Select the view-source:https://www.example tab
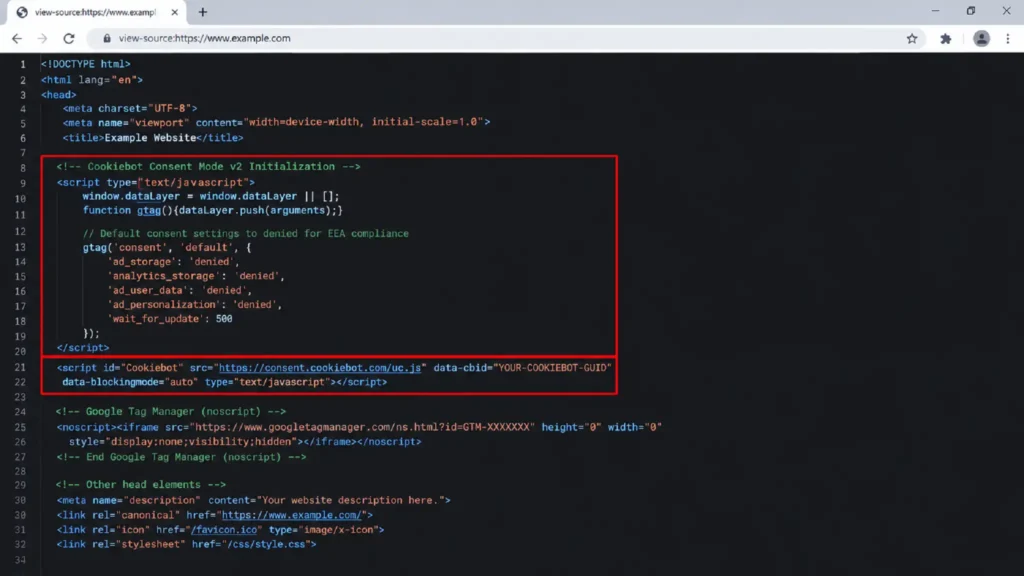The width and height of the screenshot is (1024, 576). (95, 12)
